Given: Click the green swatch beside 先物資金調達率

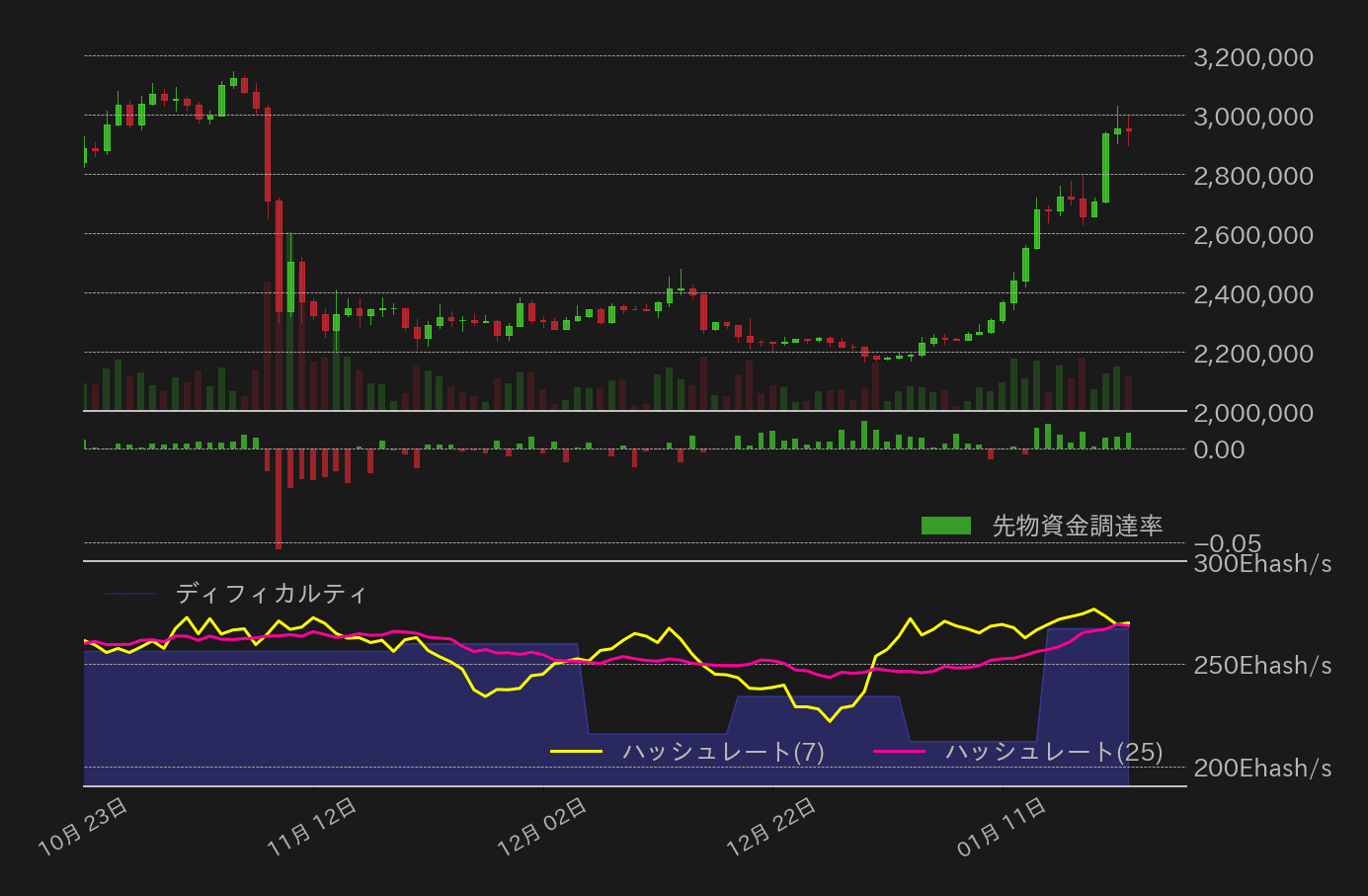Looking at the screenshot, I should click(945, 527).
